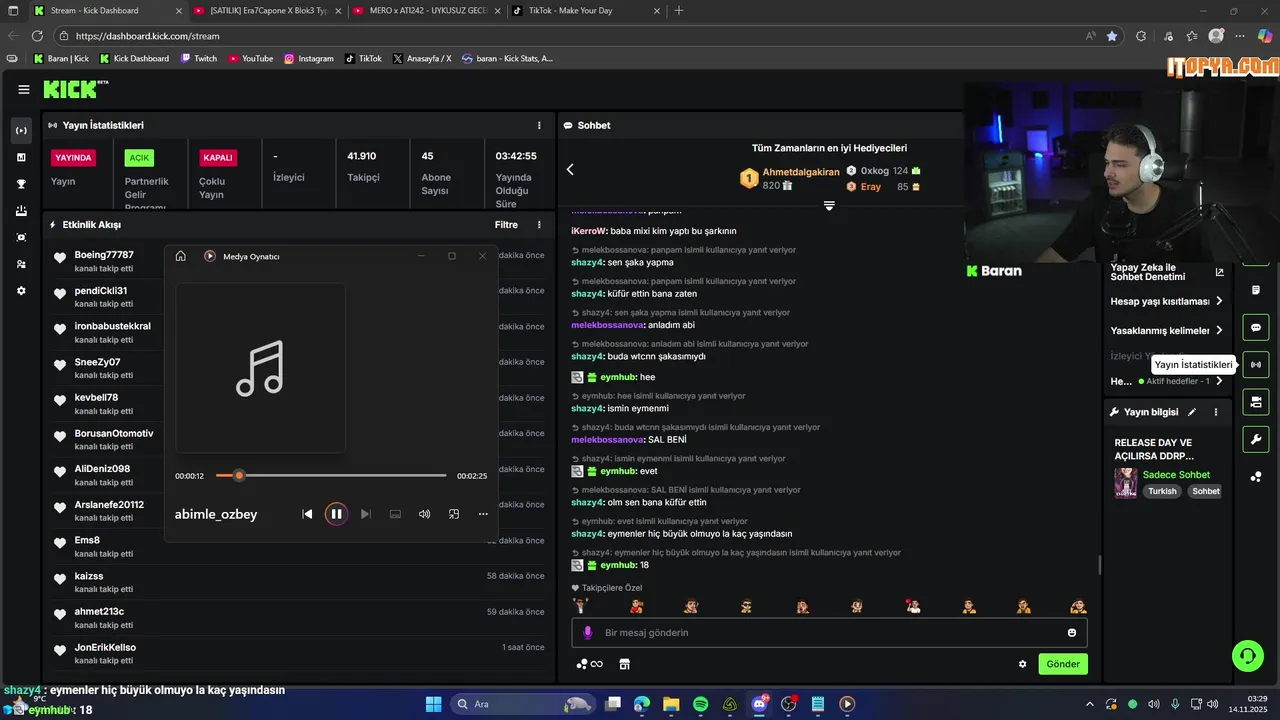Send chat message with Gönder button
This screenshot has height=720, width=1280.
click(x=1063, y=664)
